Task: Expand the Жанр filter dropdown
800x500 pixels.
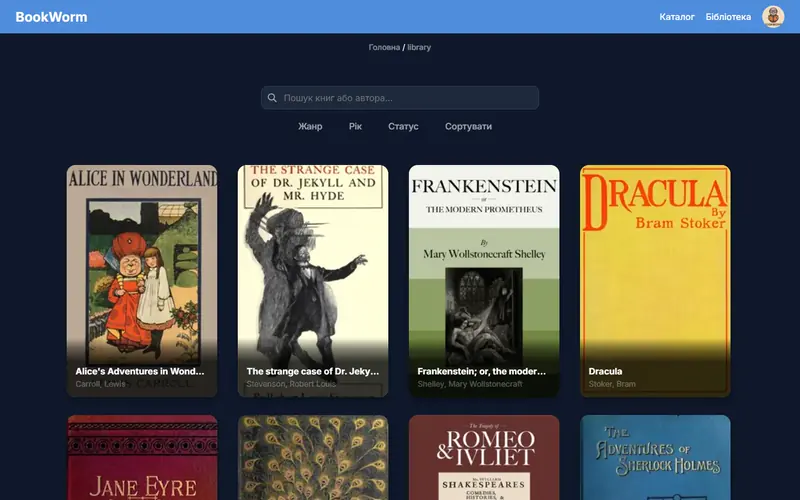Action: pos(310,126)
